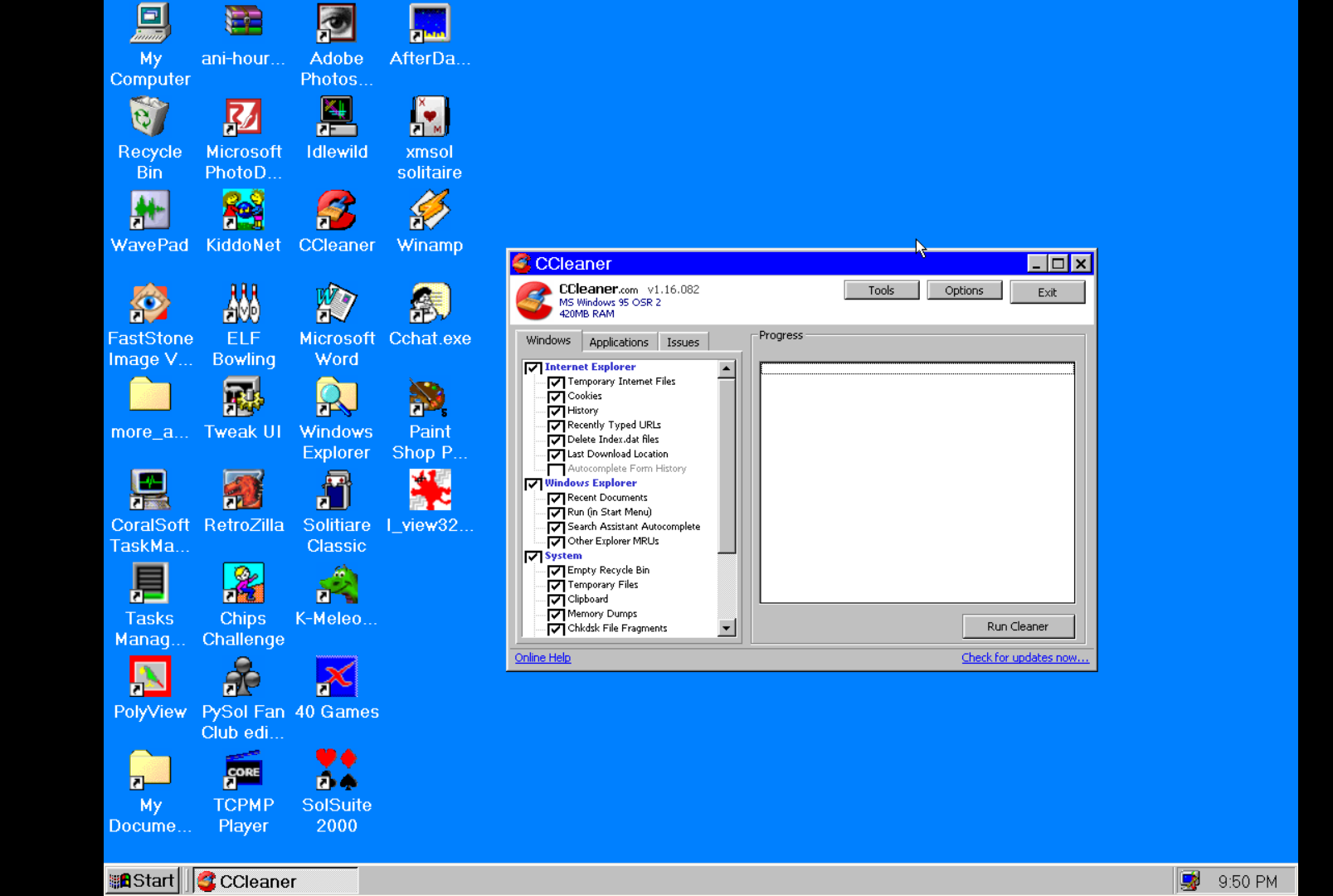
Task: Launch ELF Bowling from the desktop
Action: click(x=243, y=304)
